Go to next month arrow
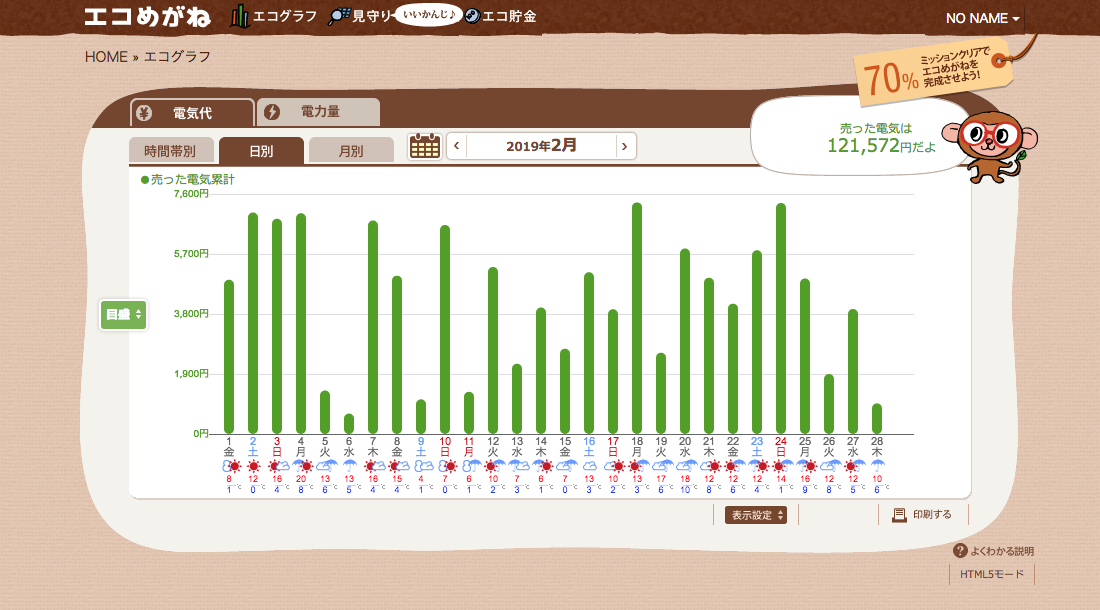Screen dimensions: 1100x610 (x=624, y=146)
